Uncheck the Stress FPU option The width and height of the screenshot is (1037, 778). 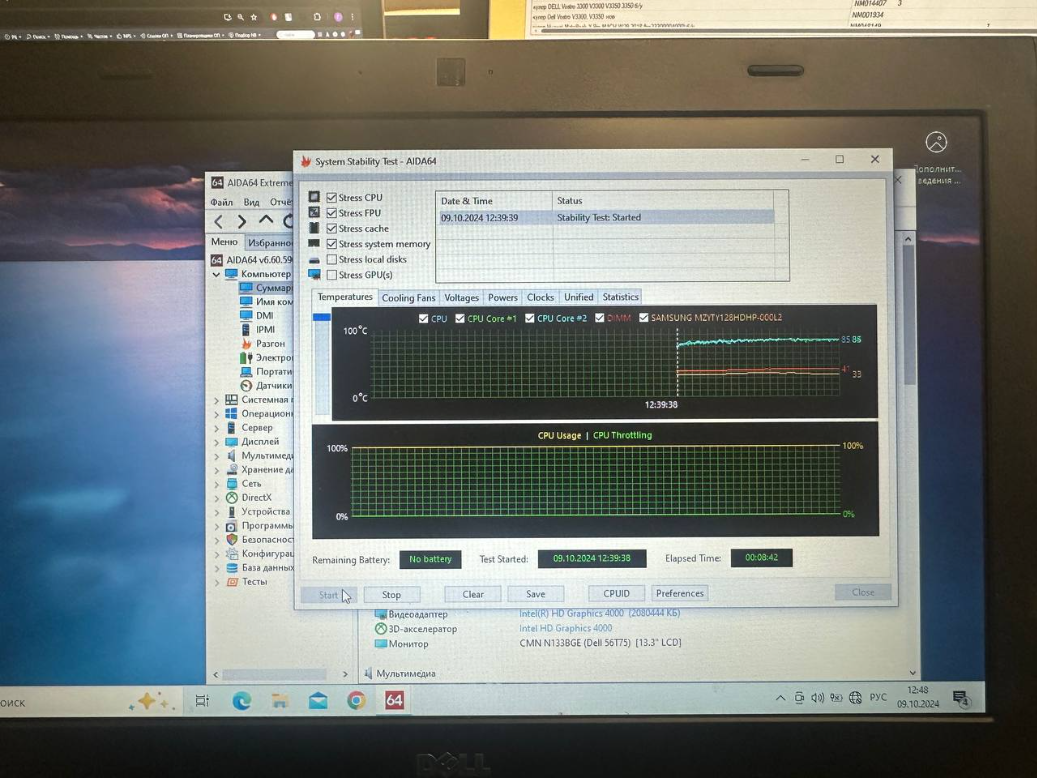pos(332,213)
